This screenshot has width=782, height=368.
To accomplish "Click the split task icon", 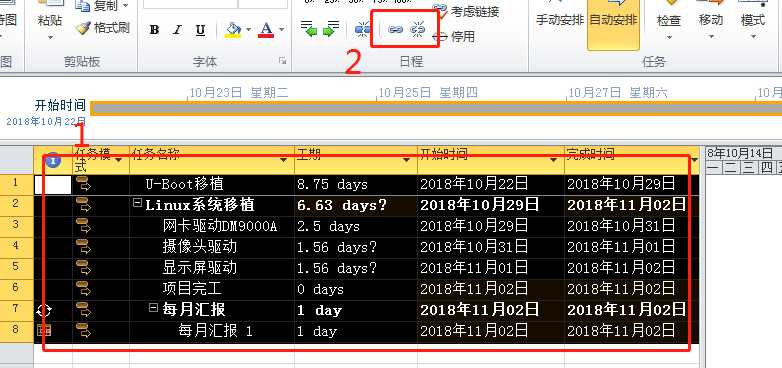I will 363,29.
